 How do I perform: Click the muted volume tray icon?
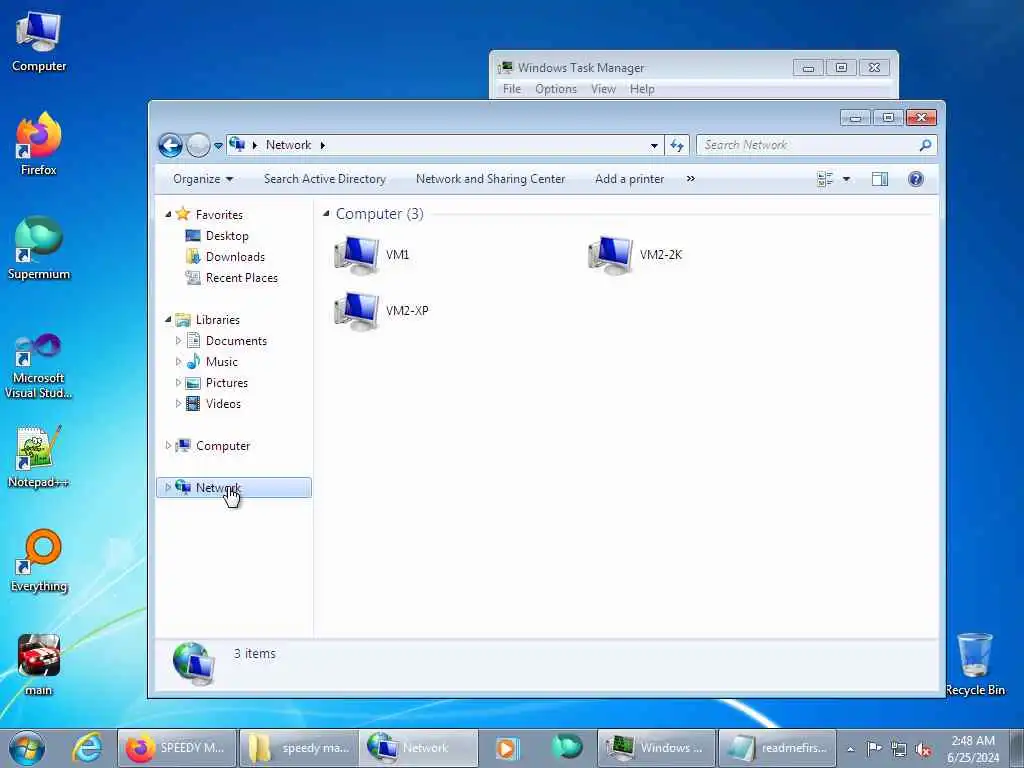923,749
